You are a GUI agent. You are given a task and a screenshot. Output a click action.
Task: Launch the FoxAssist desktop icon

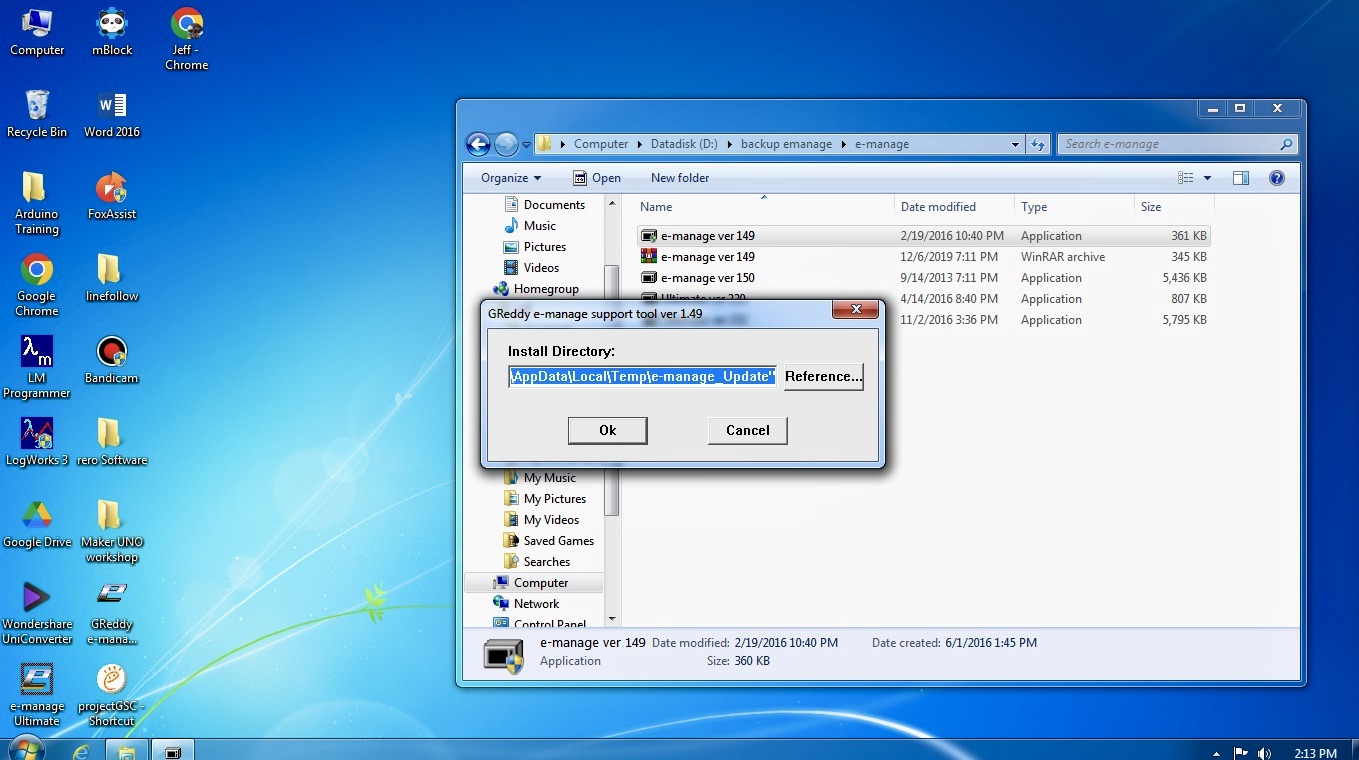pyautogui.click(x=112, y=196)
